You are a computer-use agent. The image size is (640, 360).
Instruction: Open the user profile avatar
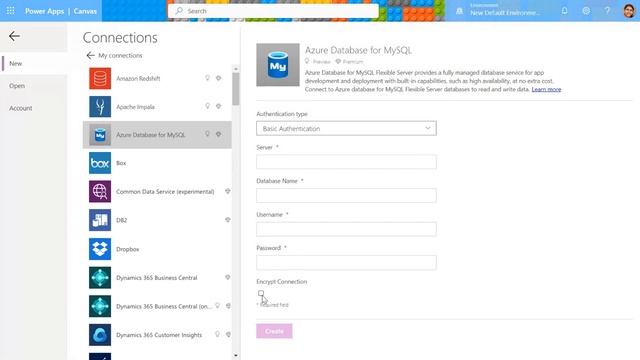click(x=629, y=11)
